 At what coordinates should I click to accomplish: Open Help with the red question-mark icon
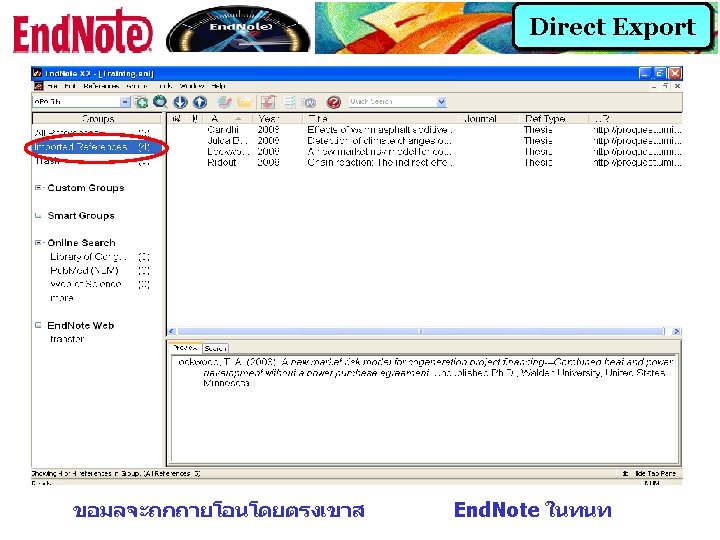334,102
